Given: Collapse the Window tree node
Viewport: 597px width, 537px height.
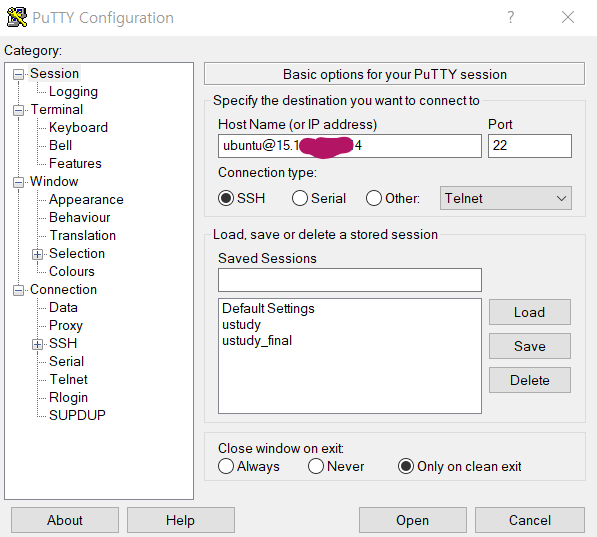Looking at the screenshot, I should click(18, 182).
